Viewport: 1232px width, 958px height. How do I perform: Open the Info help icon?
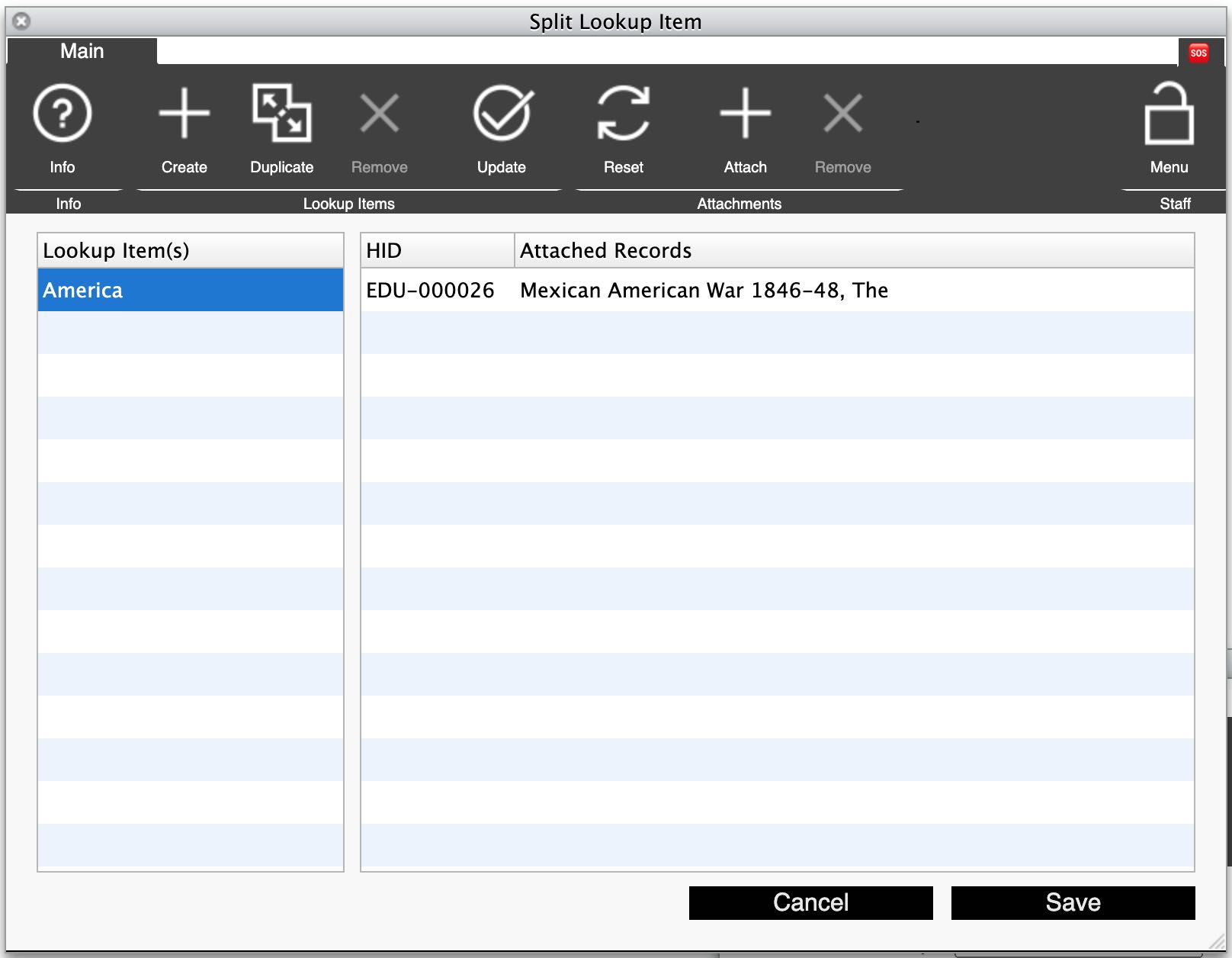(x=63, y=114)
